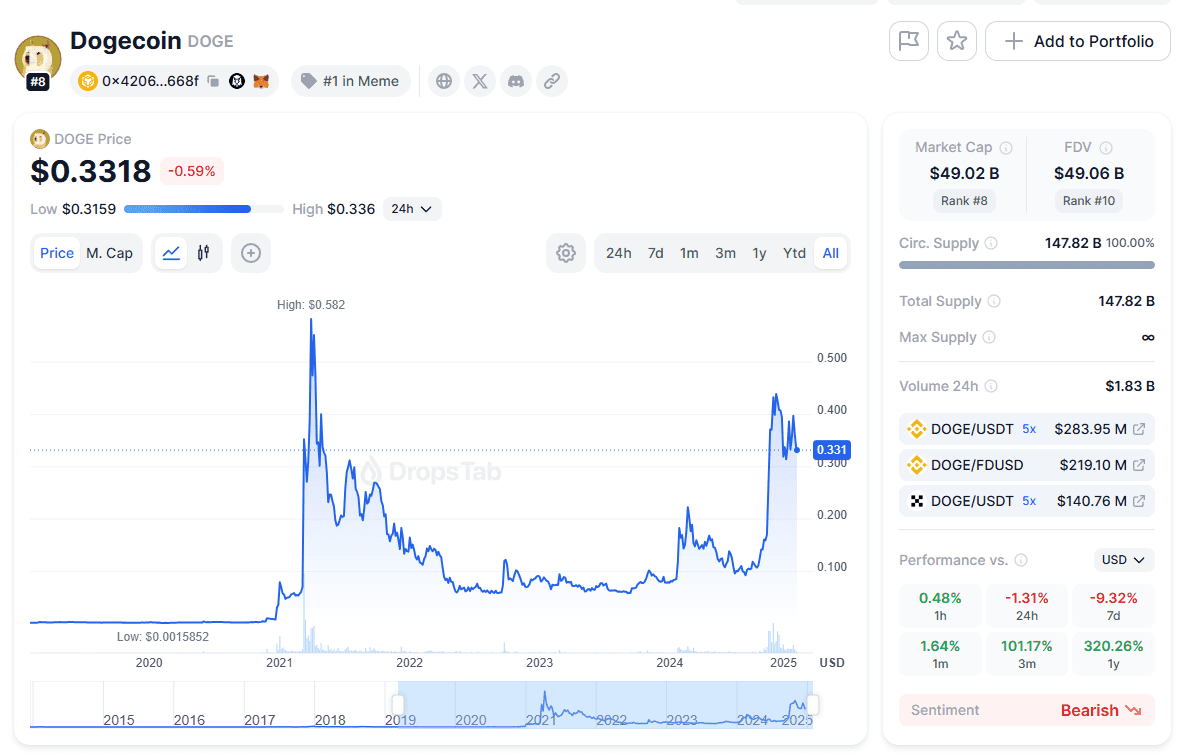Click the Dogecoin logo avatar
1181x756 pixels.
[38, 59]
